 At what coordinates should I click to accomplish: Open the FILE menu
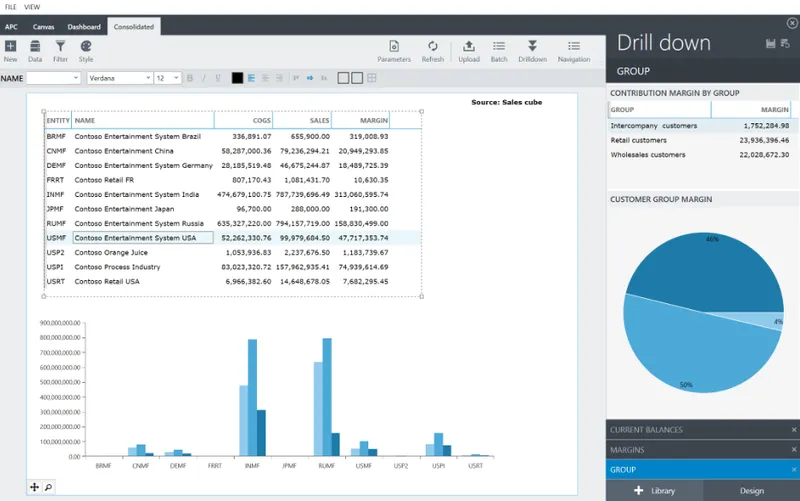[x=11, y=7]
